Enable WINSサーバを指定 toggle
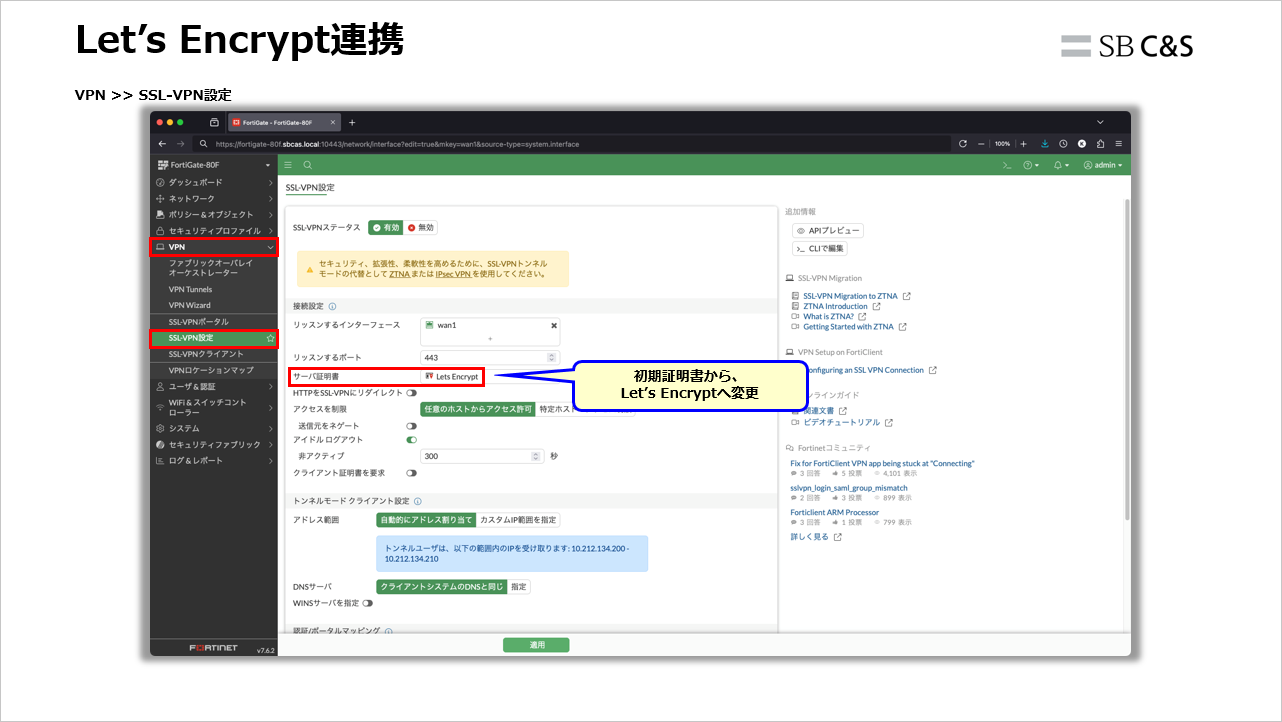The width and height of the screenshot is (1282, 722). point(368,603)
